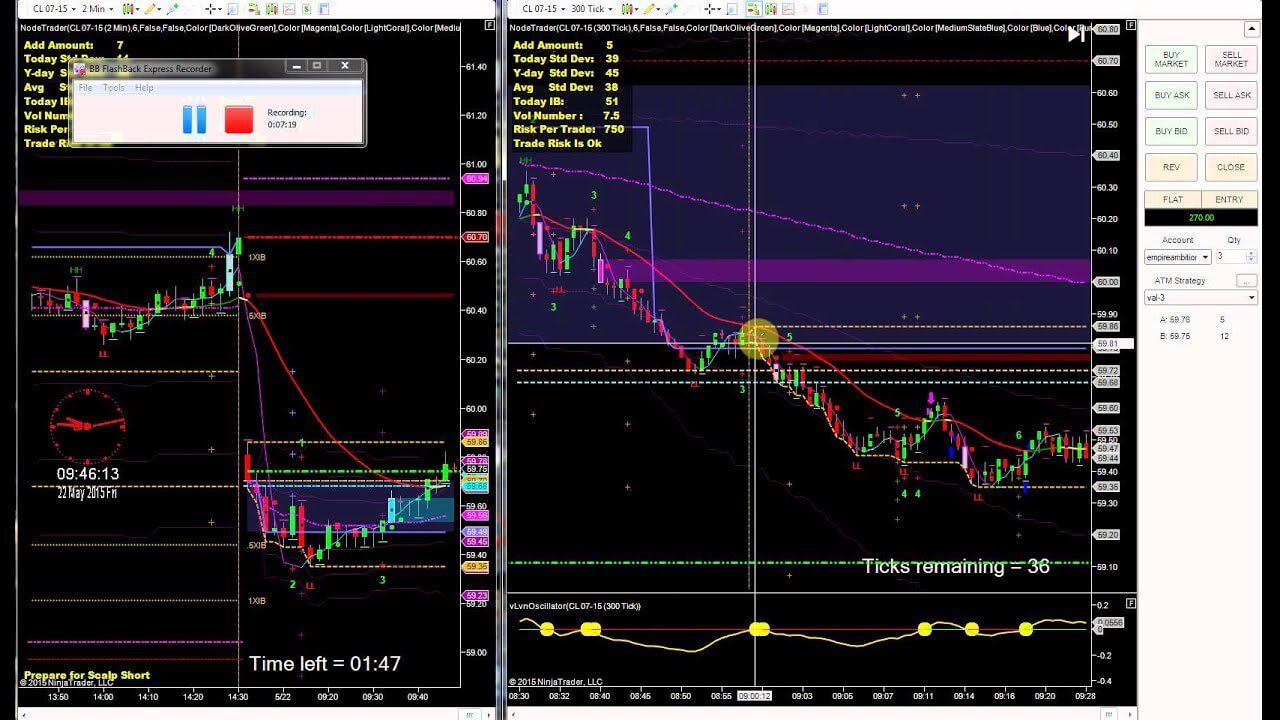Expand the 2 Min interval dropdown
This screenshot has width=1280, height=720.
coord(98,9)
